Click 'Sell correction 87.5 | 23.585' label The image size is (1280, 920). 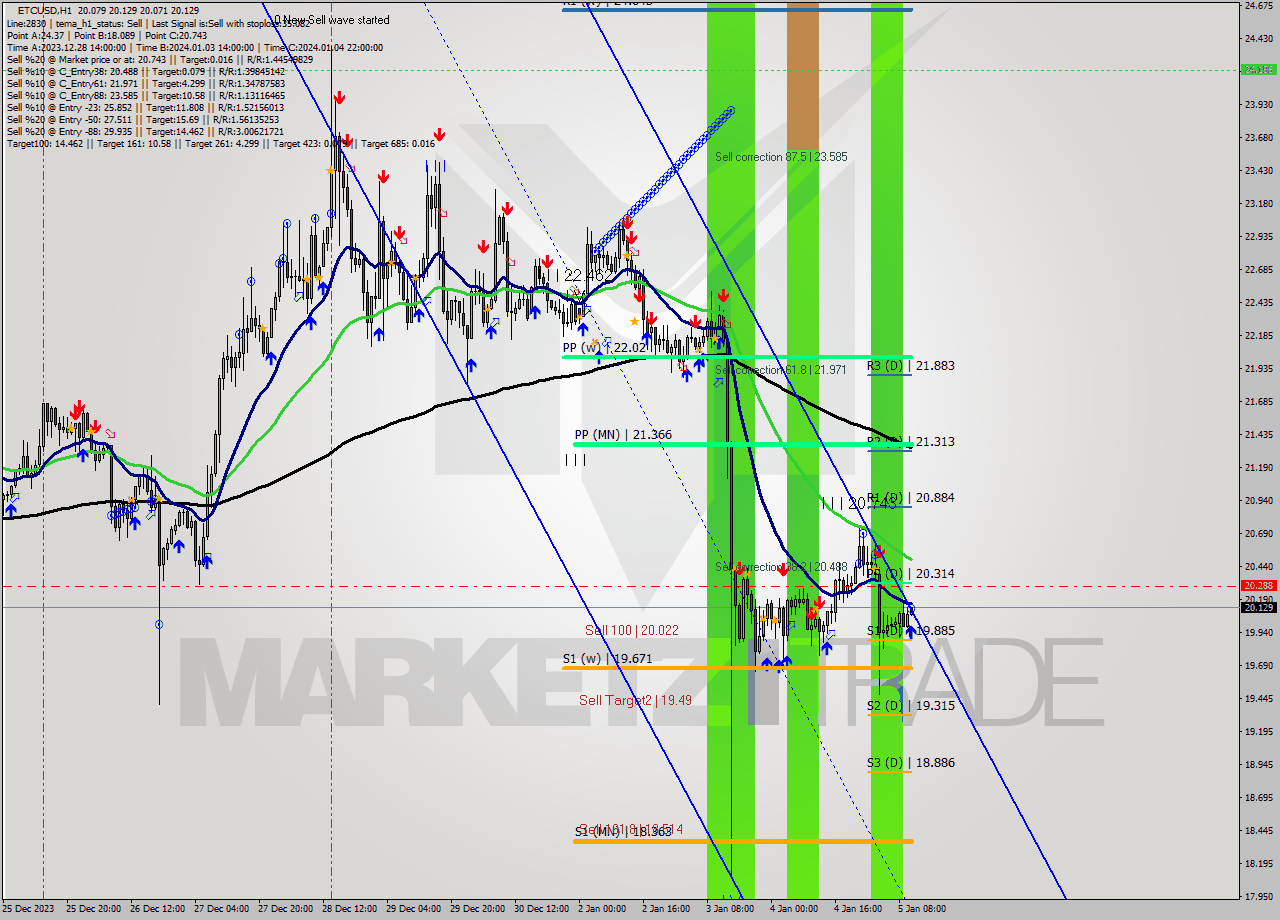coord(781,157)
